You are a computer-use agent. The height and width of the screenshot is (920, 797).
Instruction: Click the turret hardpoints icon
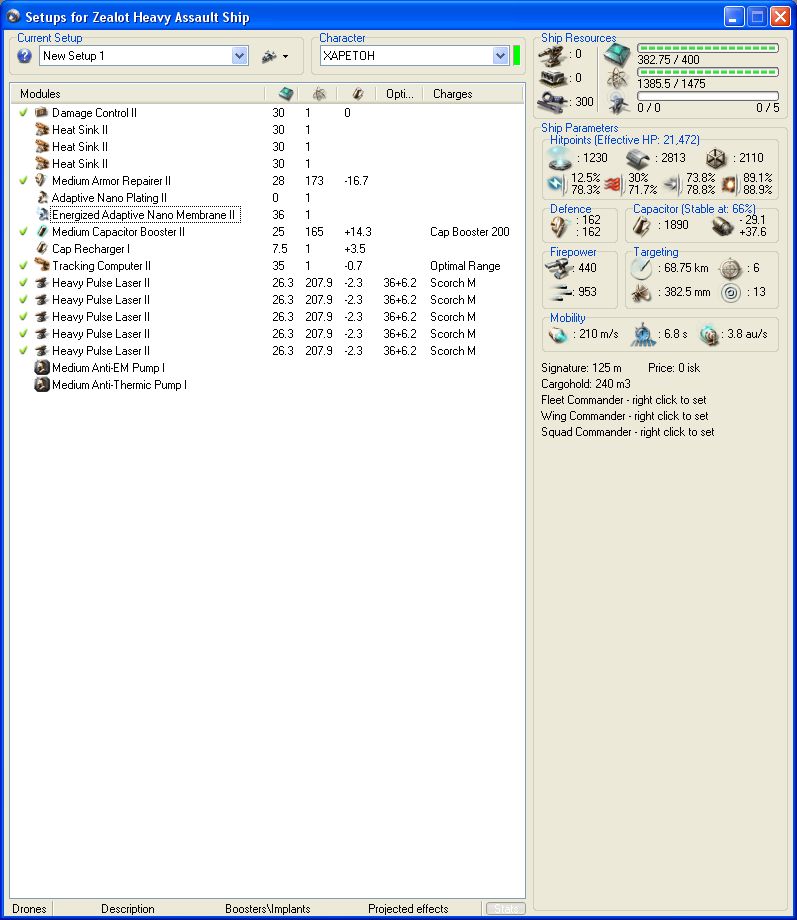point(552,56)
